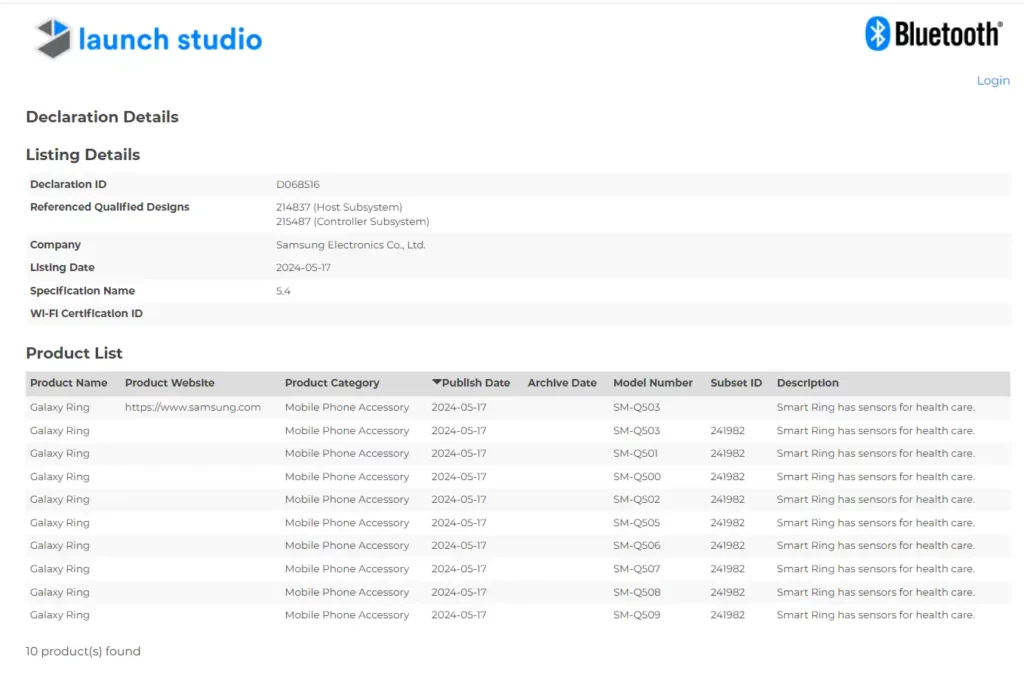This screenshot has width=1024, height=681.
Task: Select Listing Date value 2024-05-17
Action: tap(303, 267)
